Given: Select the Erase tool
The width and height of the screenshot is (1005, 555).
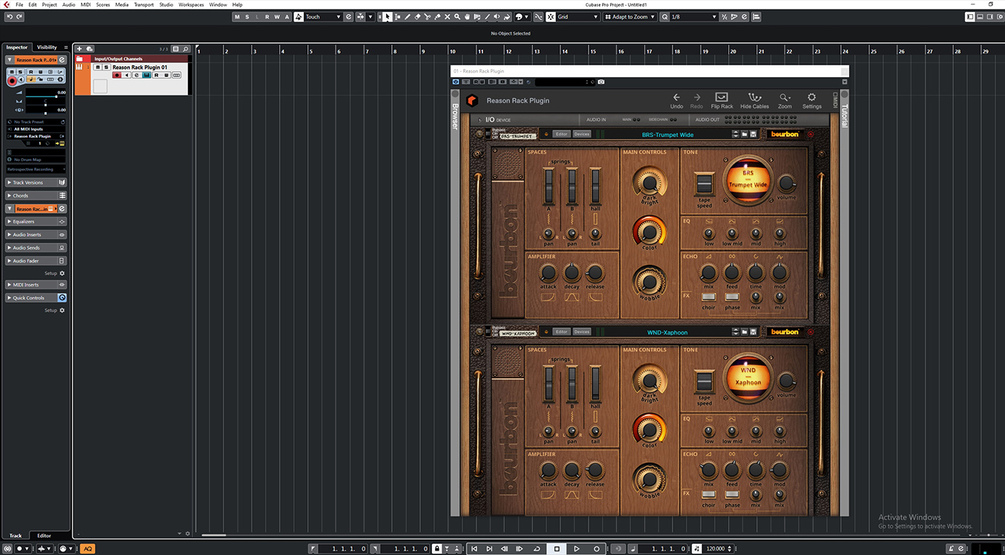Looking at the screenshot, I should 417,17.
